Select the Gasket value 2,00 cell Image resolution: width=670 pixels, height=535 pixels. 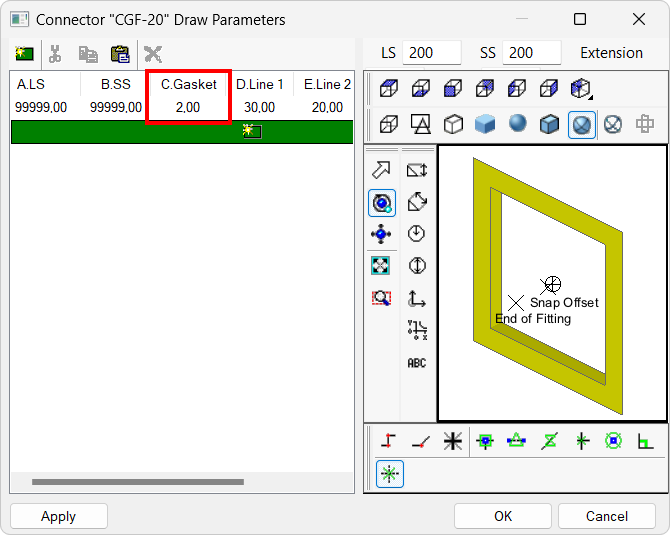188,107
